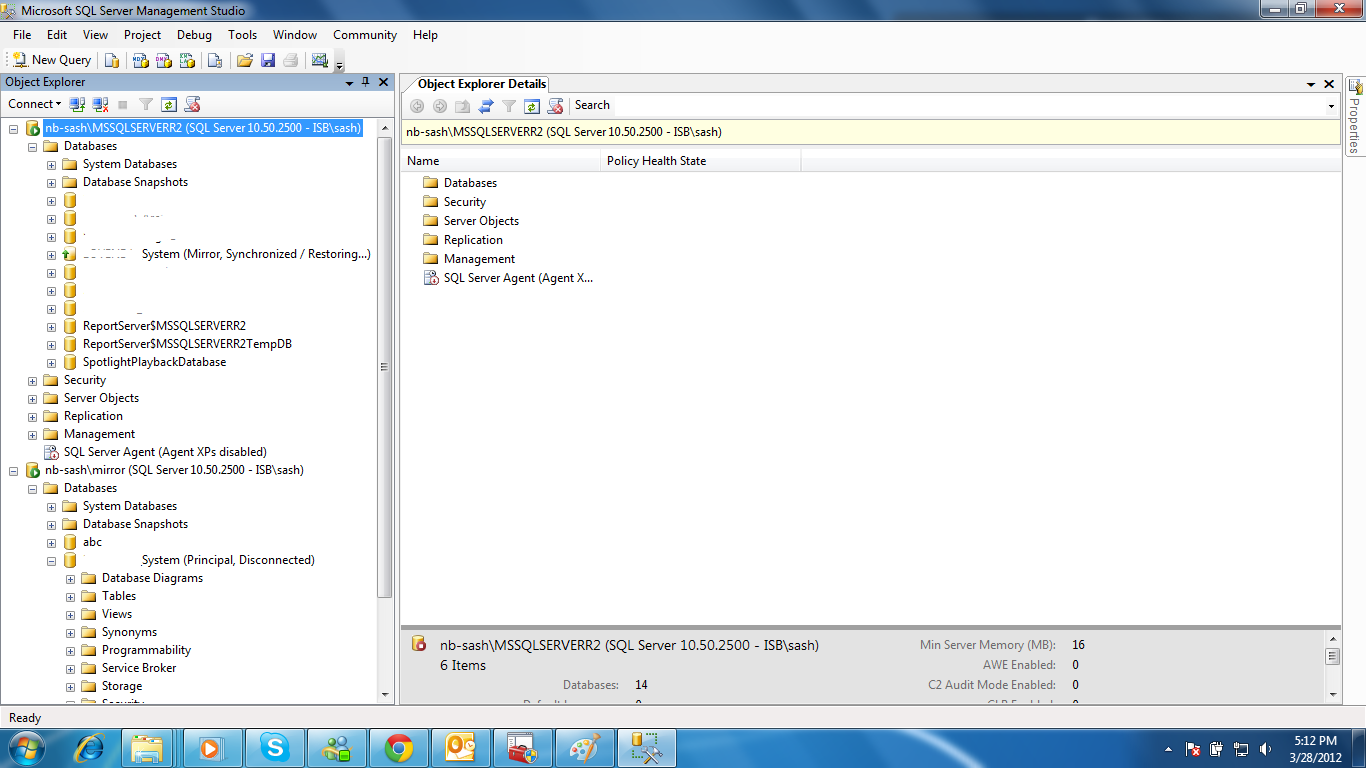Viewport: 1366px width, 768px height.
Task: Open a file using the toolbar icon
Action: [x=244, y=60]
